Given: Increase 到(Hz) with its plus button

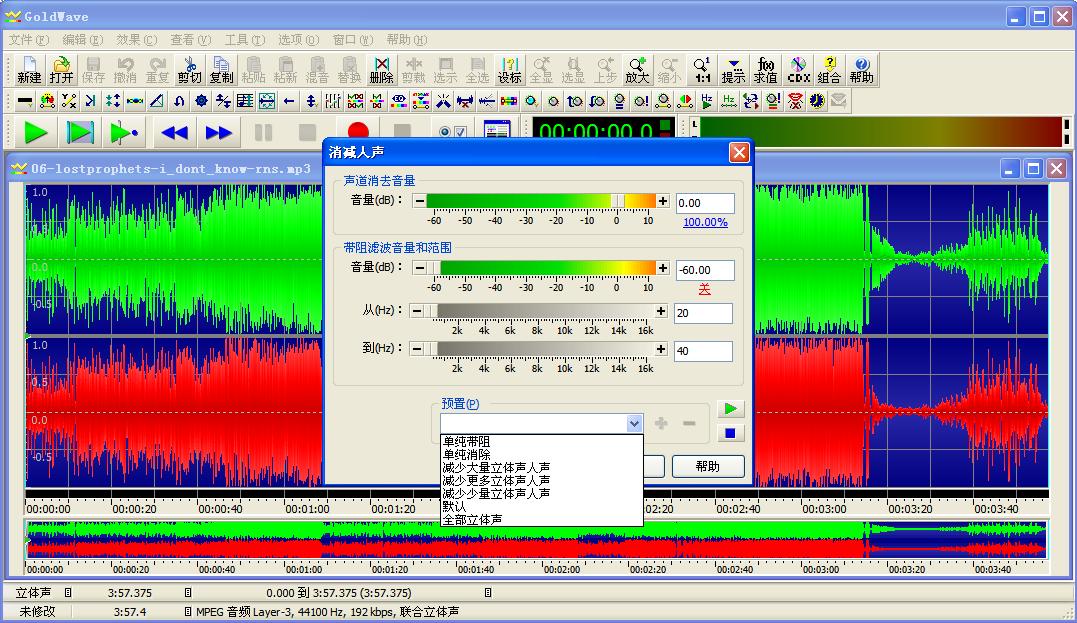Looking at the screenshot, I should [x=661, y=349].
